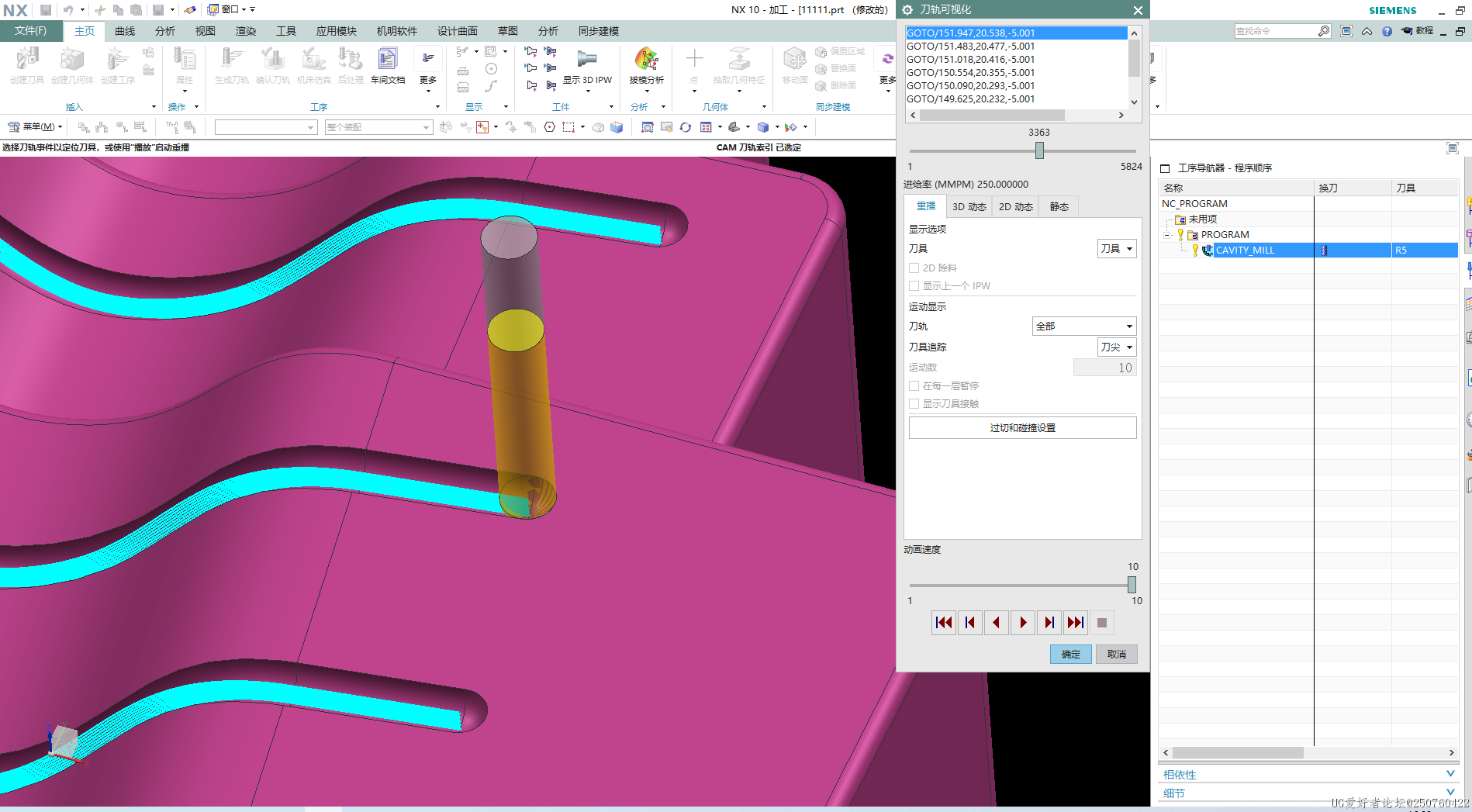The width and height of the screenshot is (1472, 812).
Task: Play the toolpath forward
Action: (x=1022, y=623)
